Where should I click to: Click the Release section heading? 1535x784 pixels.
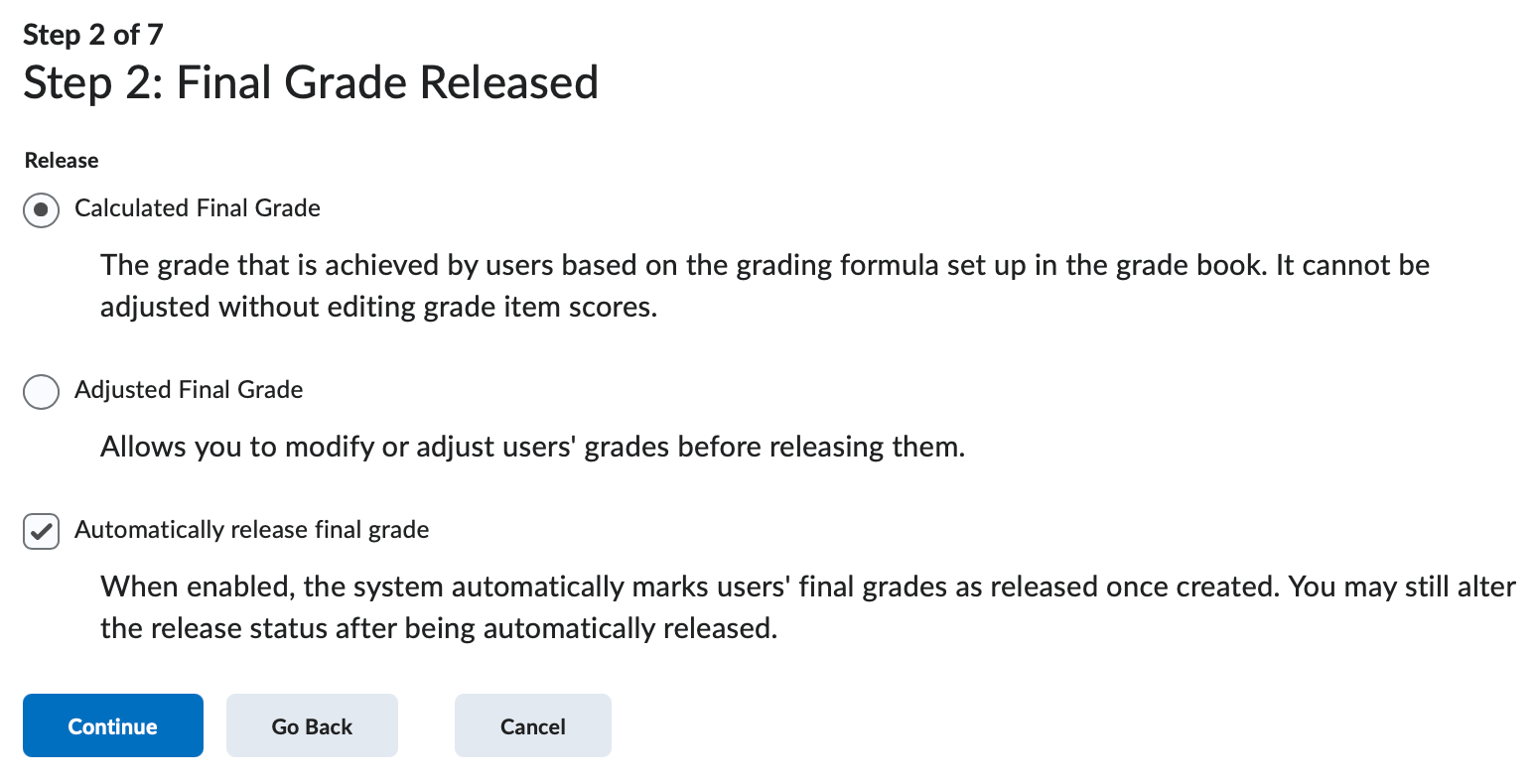61,160
